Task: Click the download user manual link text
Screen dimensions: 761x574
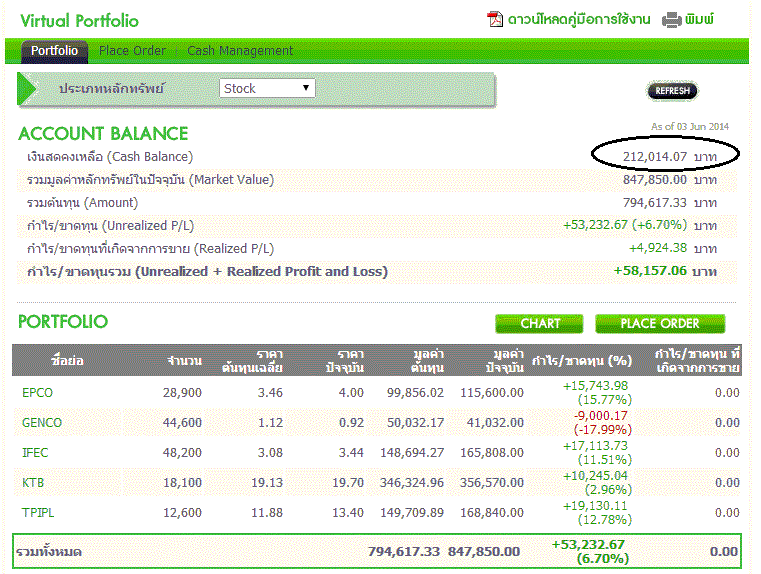Action: coord(579,20)
